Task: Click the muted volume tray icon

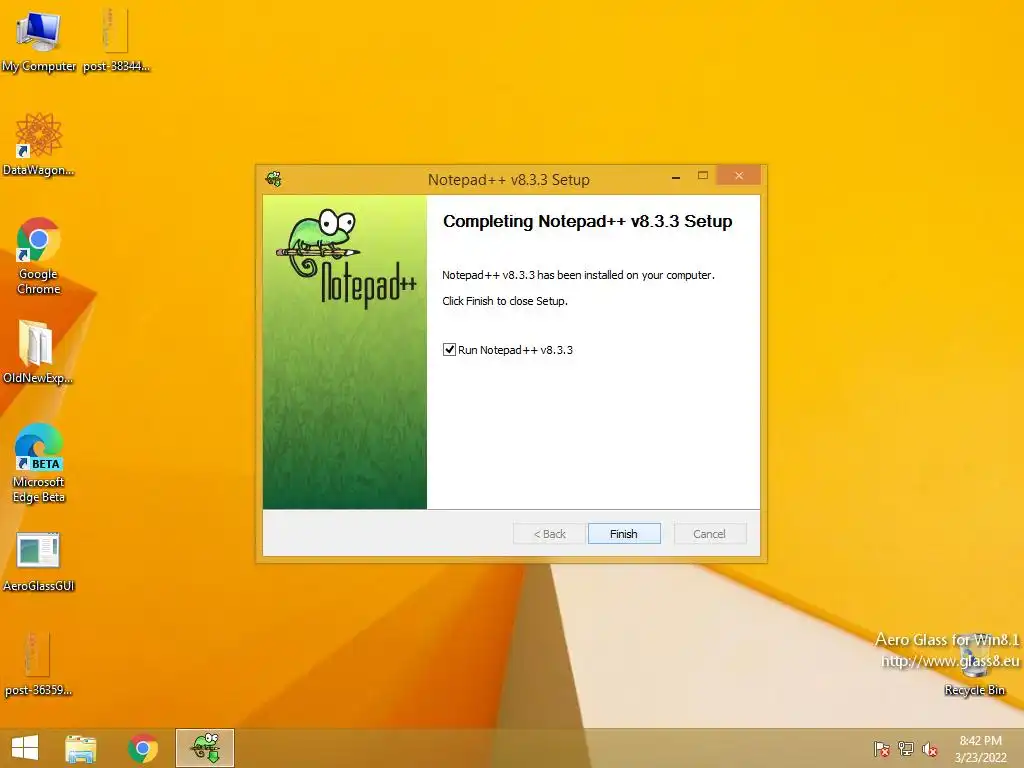Action: tap(930, 749)
